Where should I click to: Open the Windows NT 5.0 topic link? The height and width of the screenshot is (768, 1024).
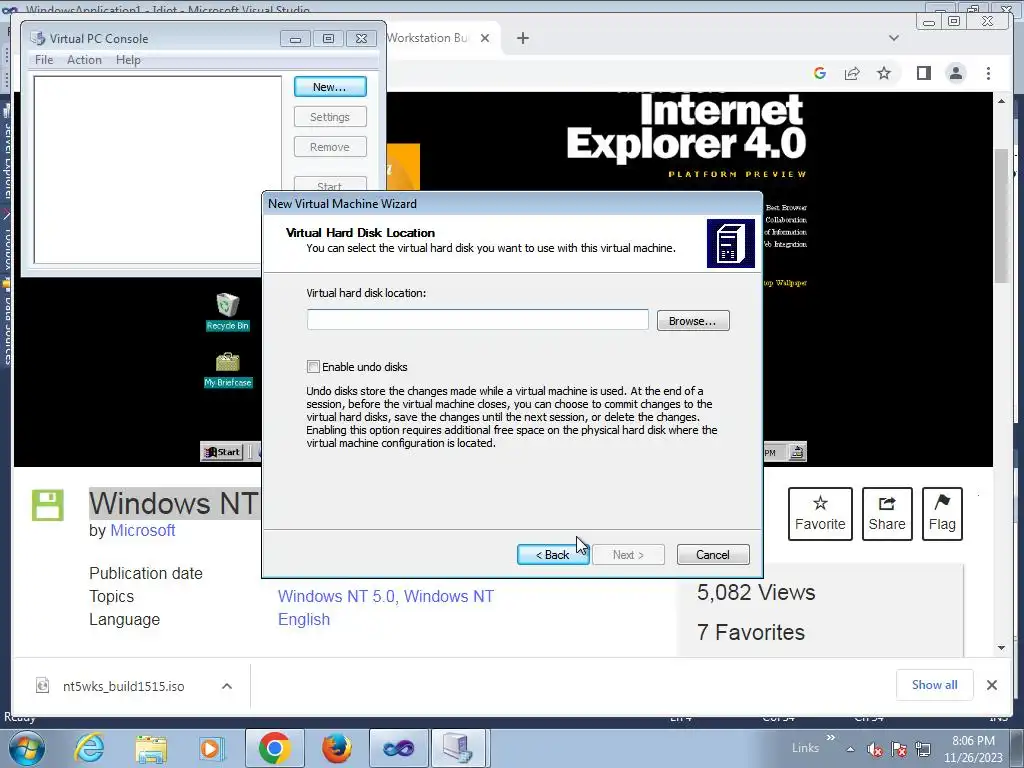click(x=336, y=596)
